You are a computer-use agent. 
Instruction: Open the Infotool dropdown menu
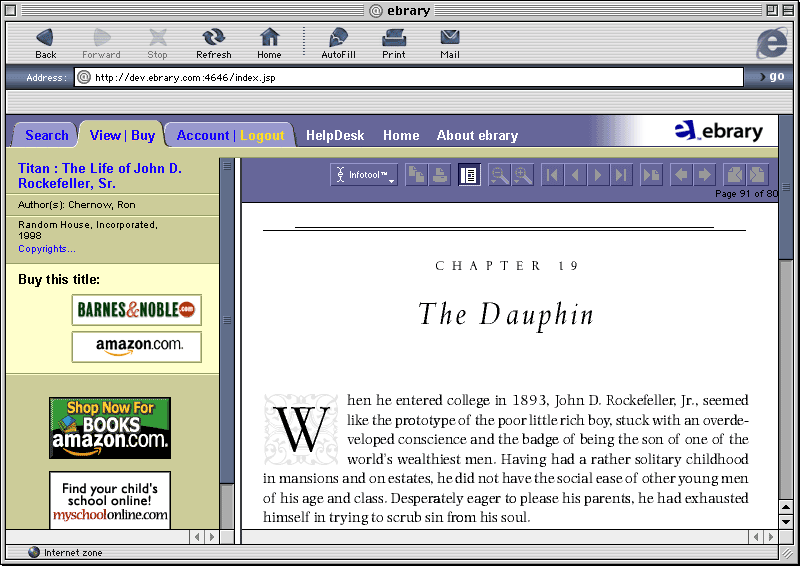pyautogui.click(x=364, y=175)
